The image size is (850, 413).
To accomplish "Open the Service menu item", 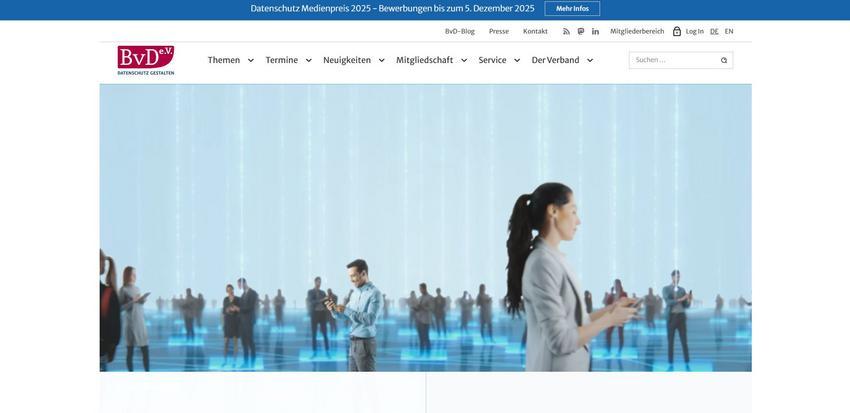I will [x=492, y=60].
